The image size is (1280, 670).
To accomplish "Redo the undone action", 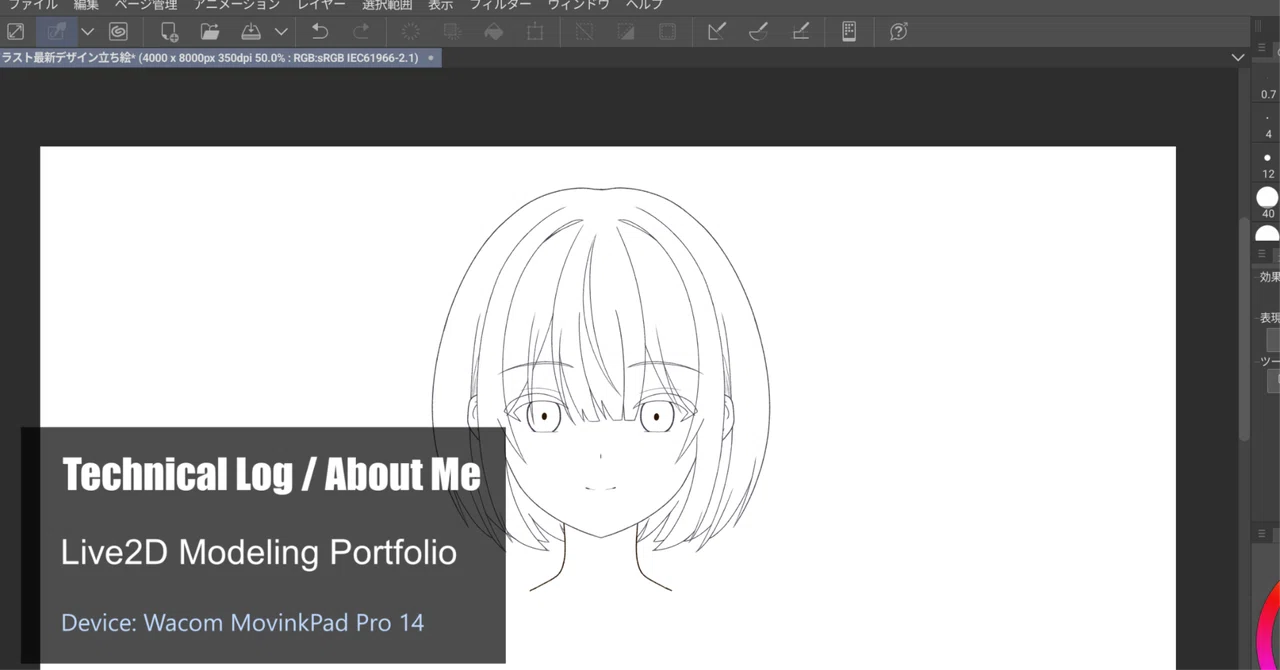I will click(x=361, y=32).
